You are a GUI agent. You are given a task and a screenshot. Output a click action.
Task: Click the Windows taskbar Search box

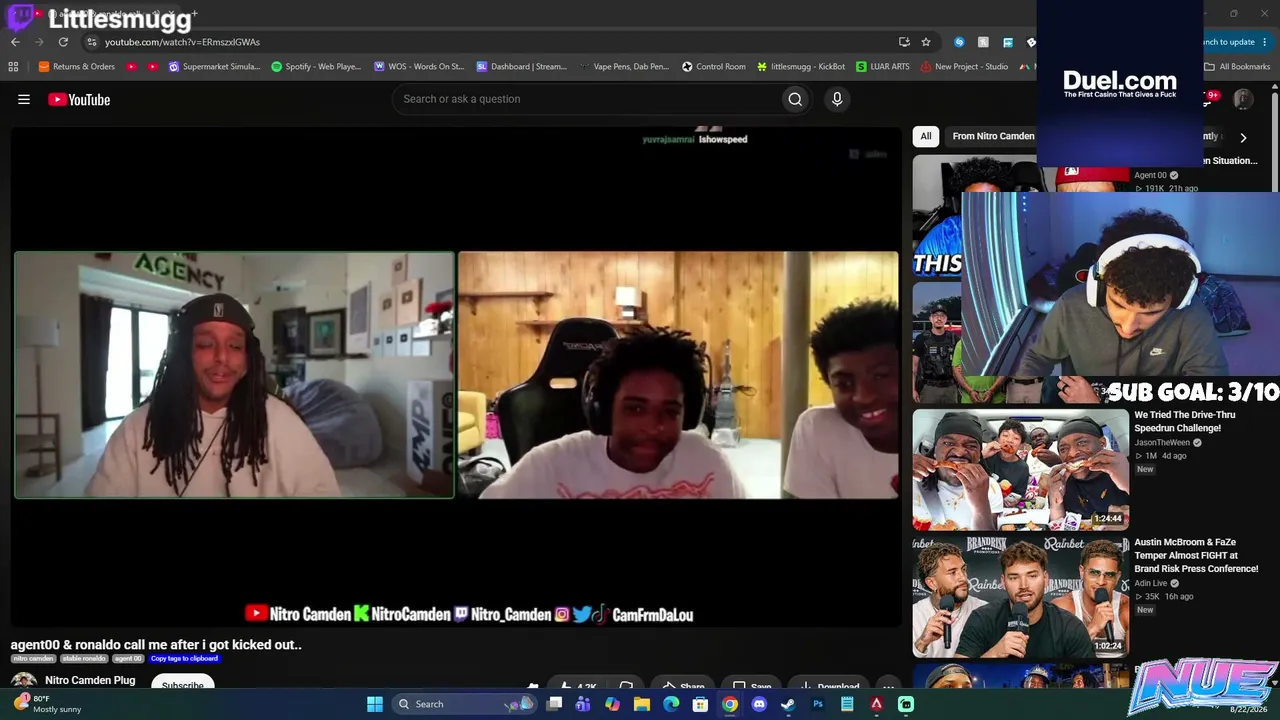[464, 704]
